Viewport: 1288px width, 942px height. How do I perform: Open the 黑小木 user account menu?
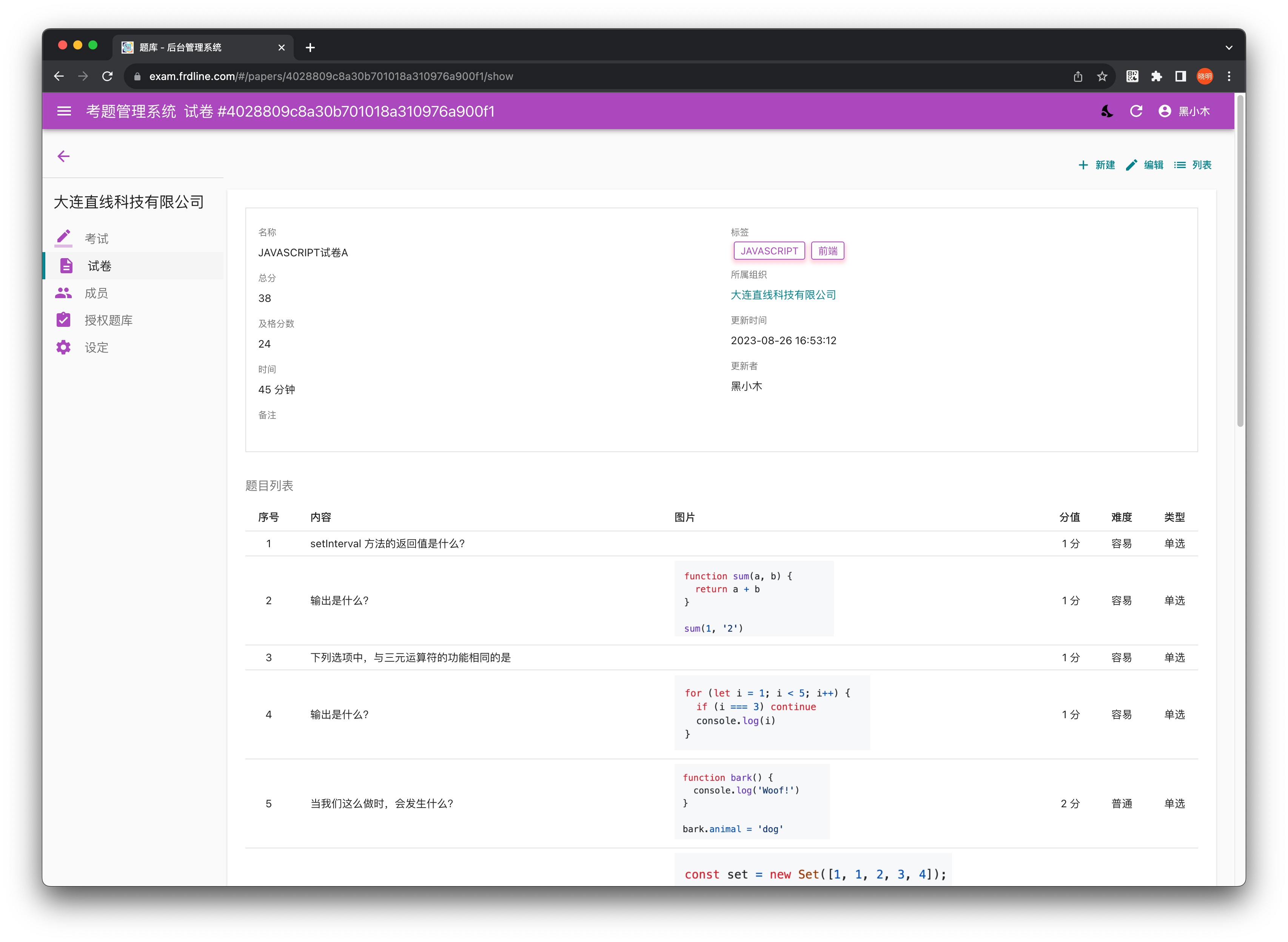(1184, 111)
